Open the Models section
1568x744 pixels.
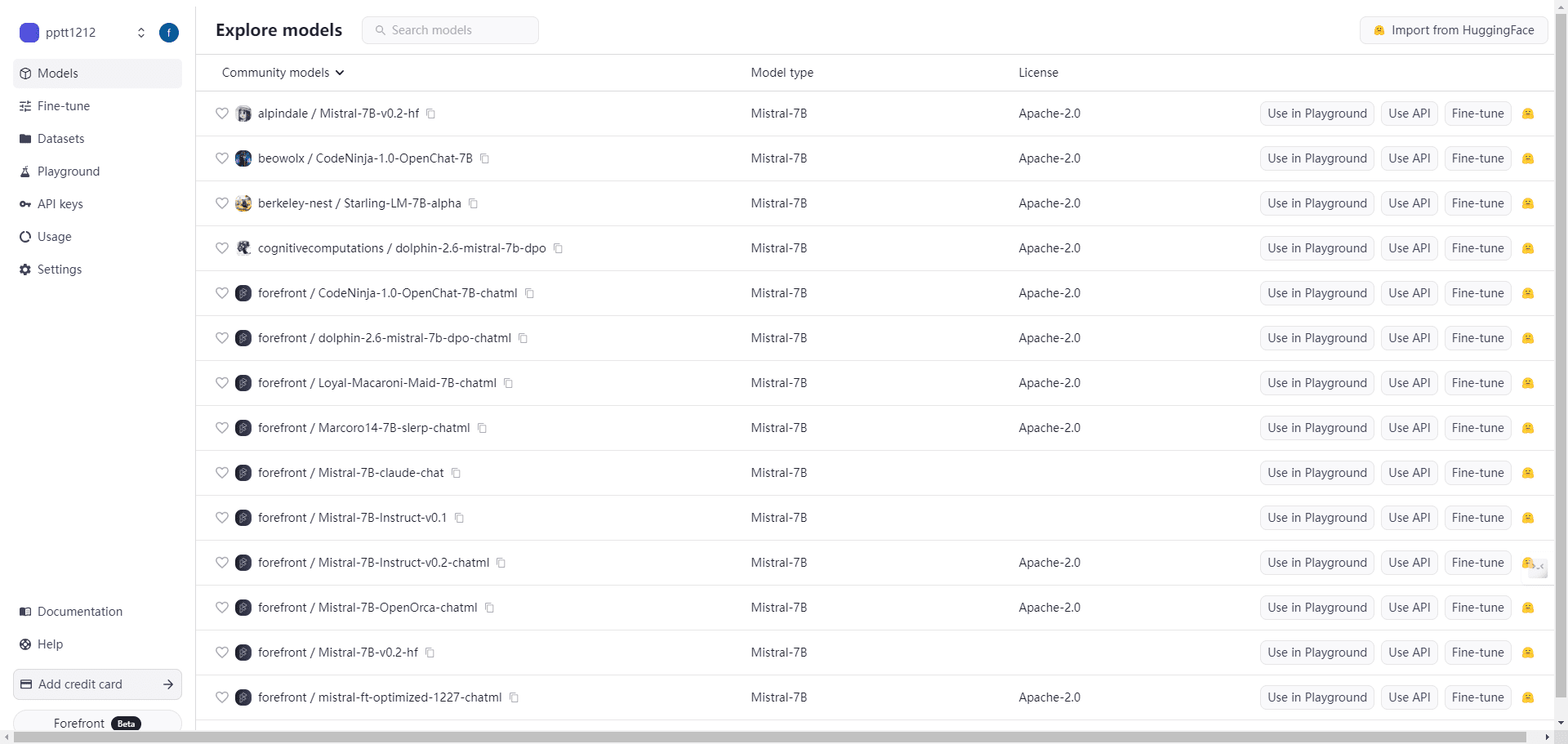point(97,74)
